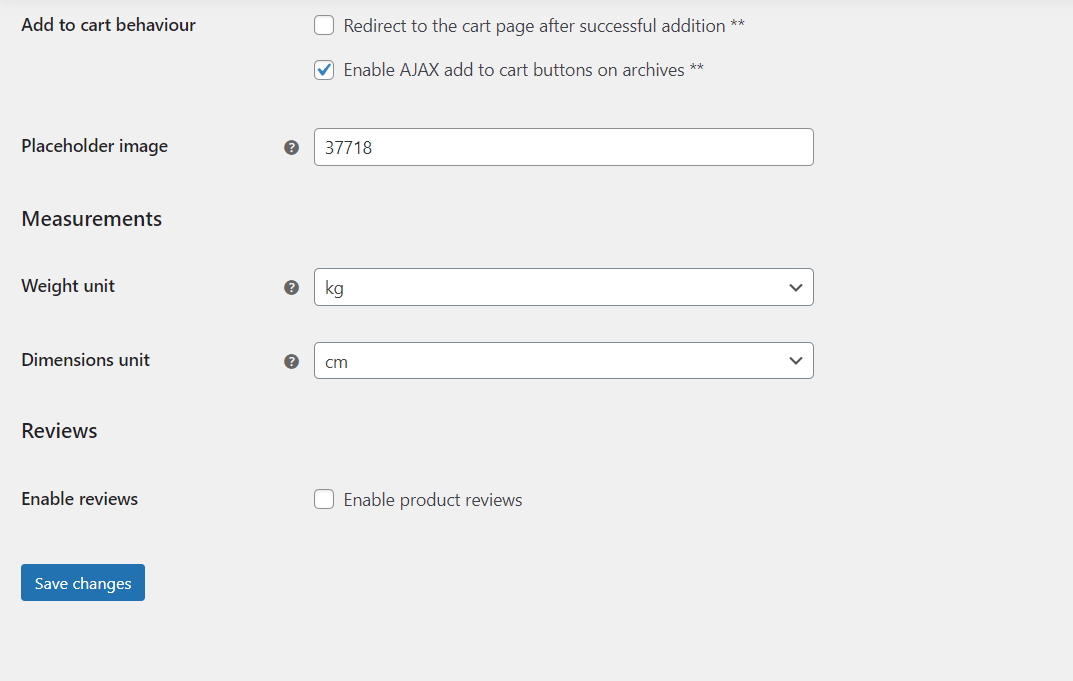The image size is (1073, 681).
Task: Enable redirect to cart page checkbox
Action: [x=324, y=26]
